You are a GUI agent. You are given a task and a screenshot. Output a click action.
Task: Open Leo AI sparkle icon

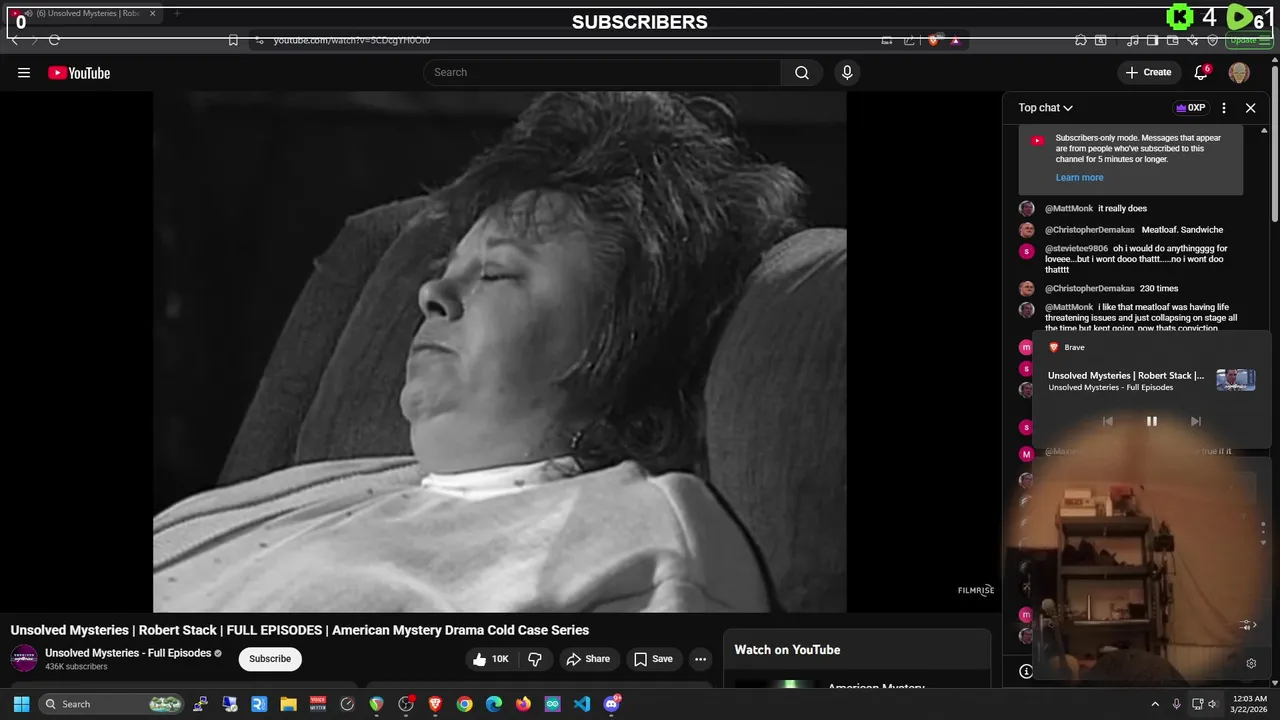(1193, 40)
